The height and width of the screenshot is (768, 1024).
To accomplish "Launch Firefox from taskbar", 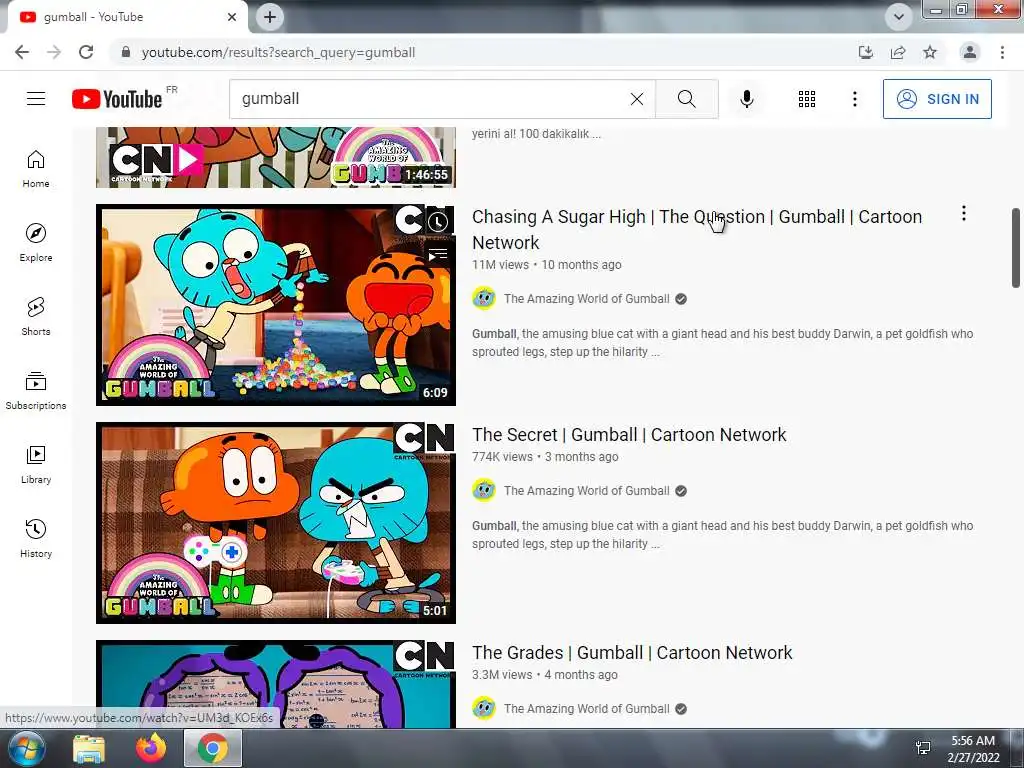I will [151, 748].
